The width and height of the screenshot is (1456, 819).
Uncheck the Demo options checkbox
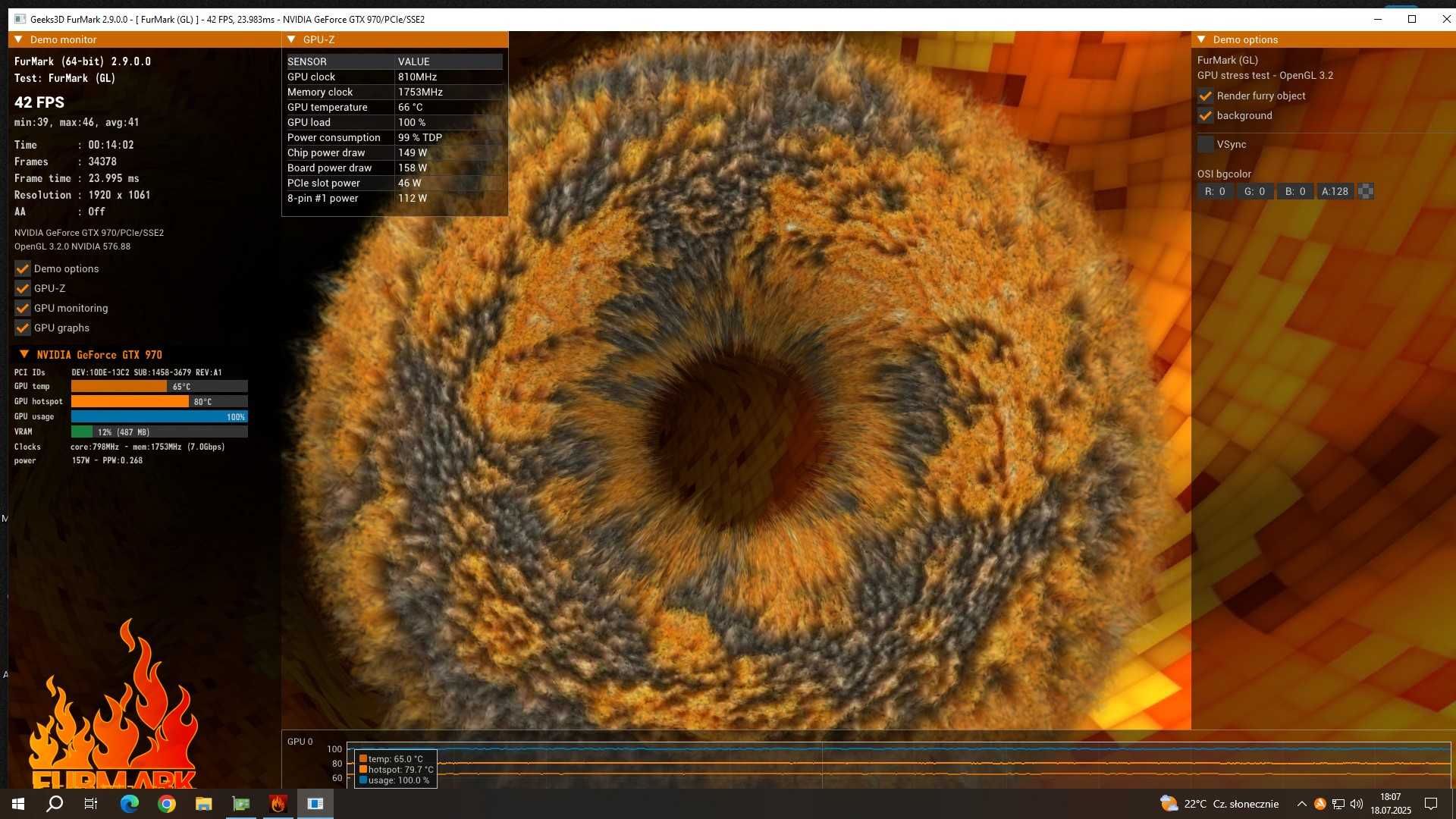click(23, 268)
